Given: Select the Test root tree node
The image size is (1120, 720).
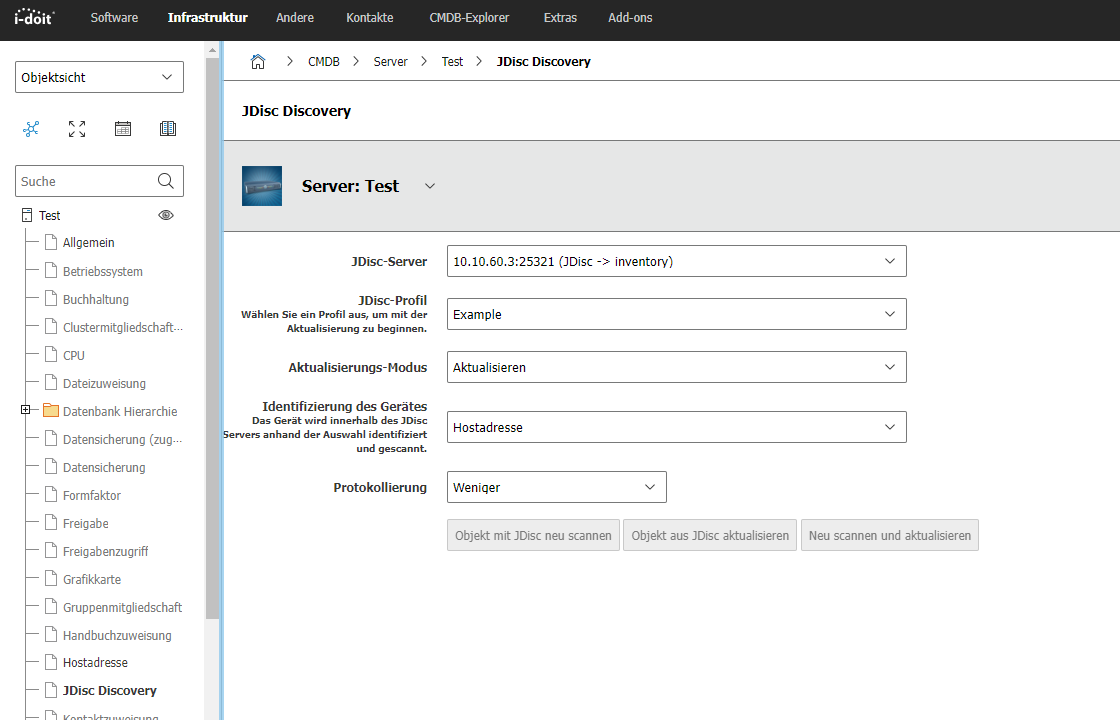Looking at the screenshot, I should (49, 215).
